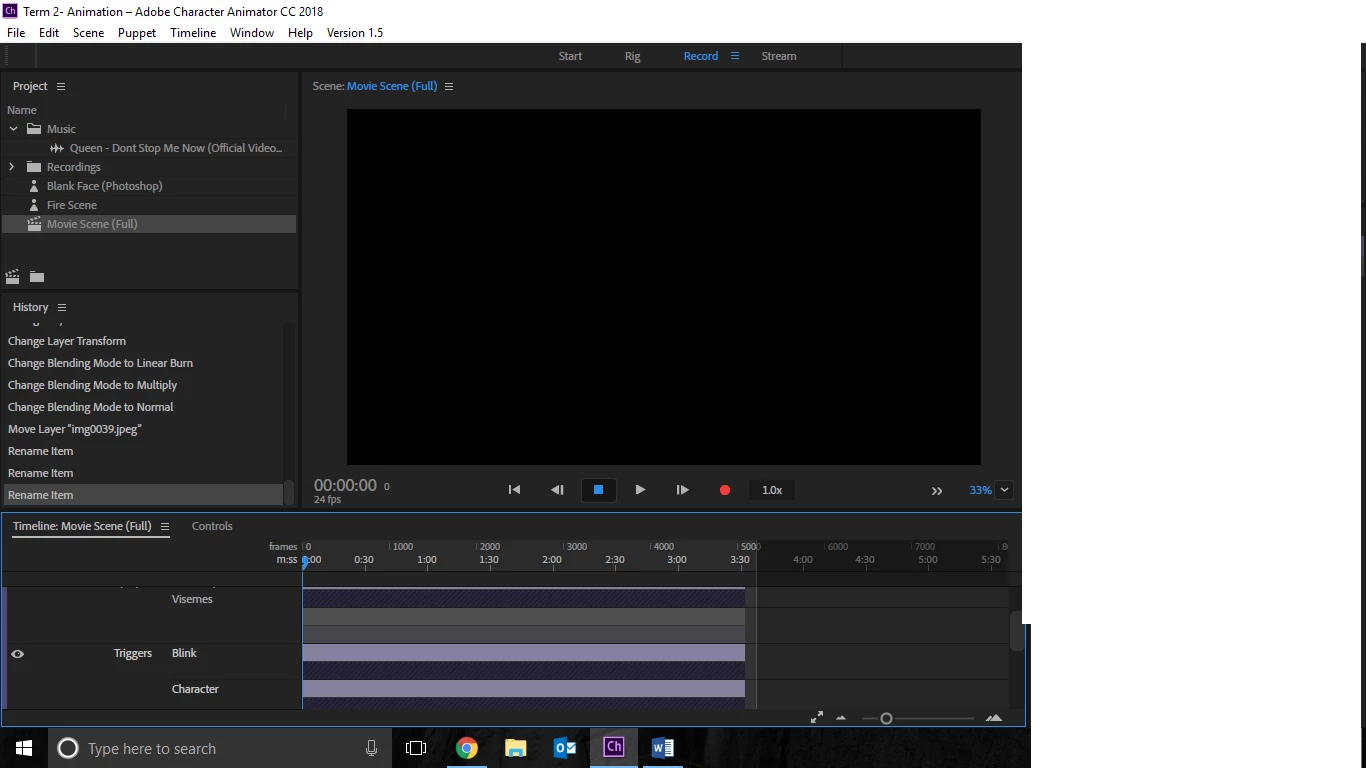Open File Explorer from the taskbar
1366x768 pixels.
click(515, 748)
